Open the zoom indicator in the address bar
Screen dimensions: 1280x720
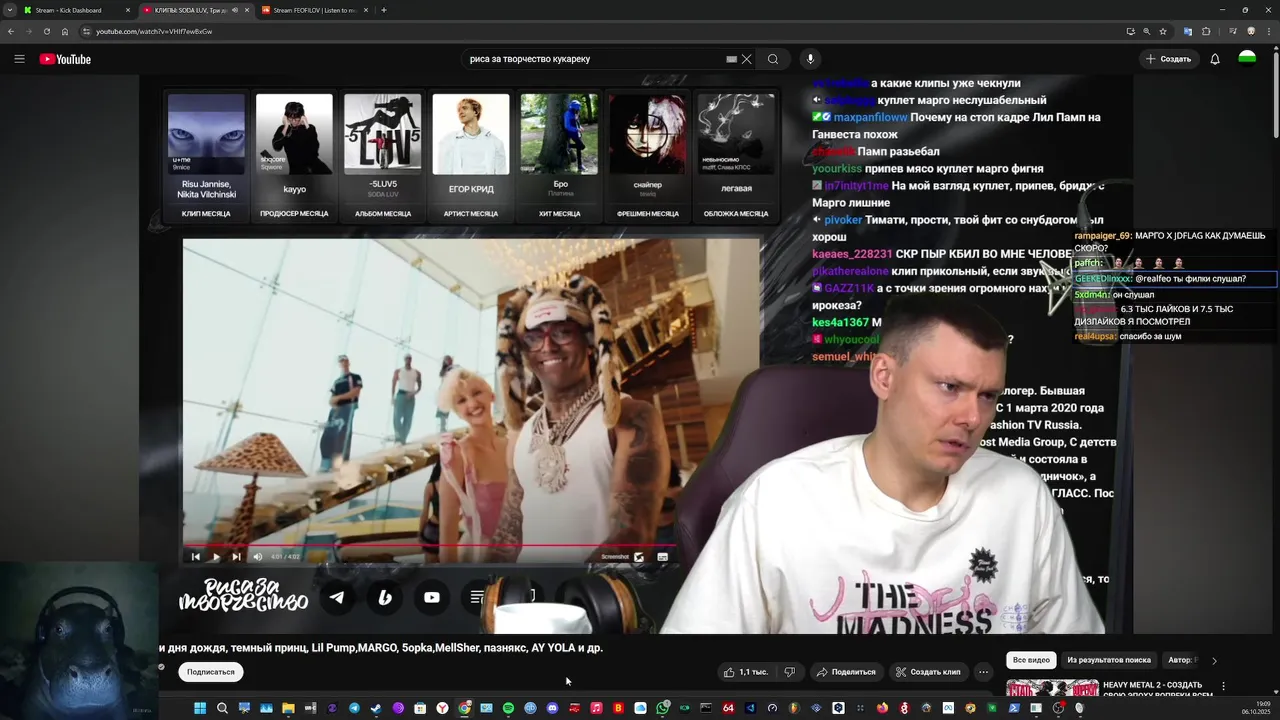click(x=1147, y=31)
